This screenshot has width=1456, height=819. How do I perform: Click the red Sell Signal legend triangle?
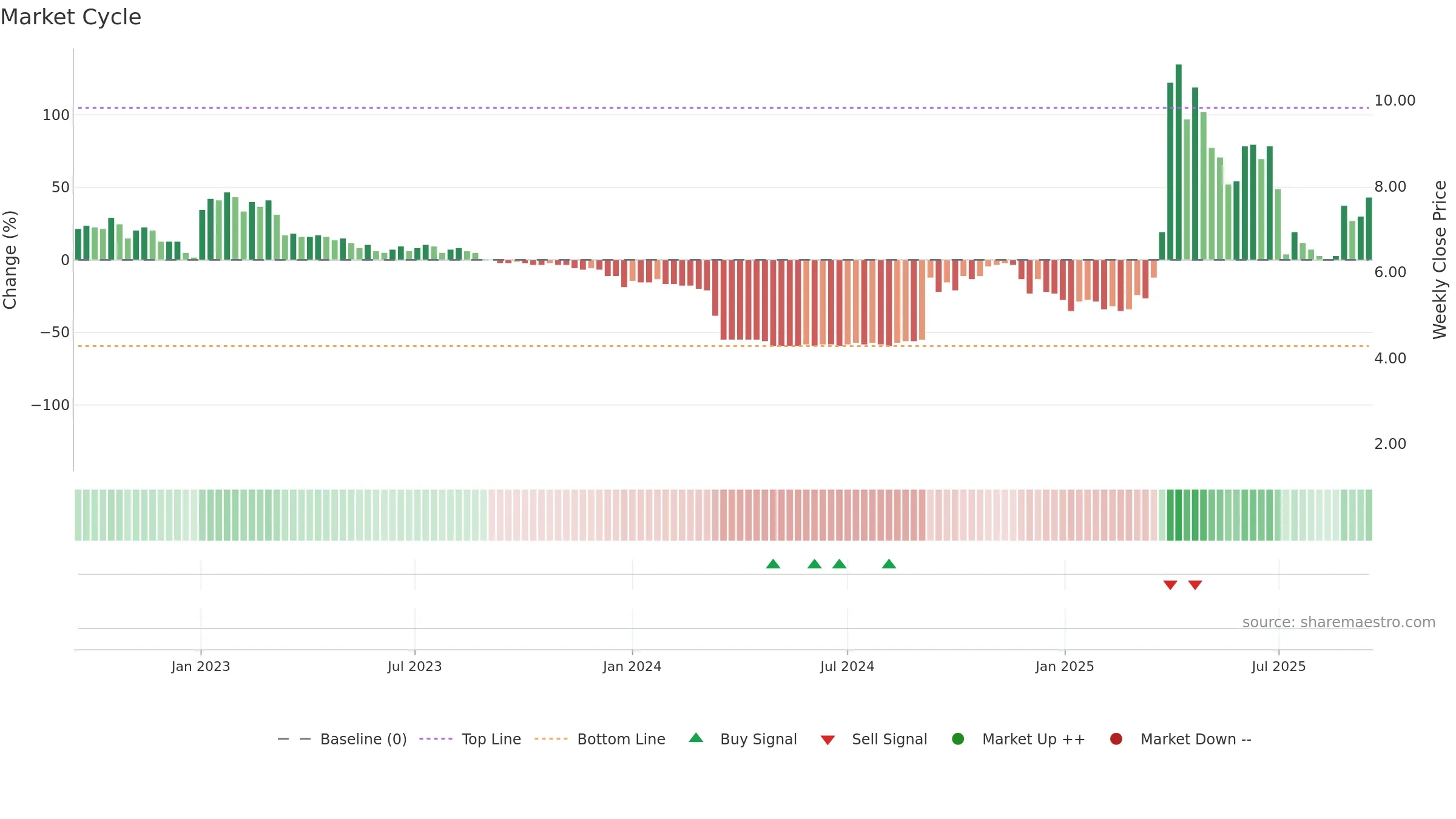827,740
